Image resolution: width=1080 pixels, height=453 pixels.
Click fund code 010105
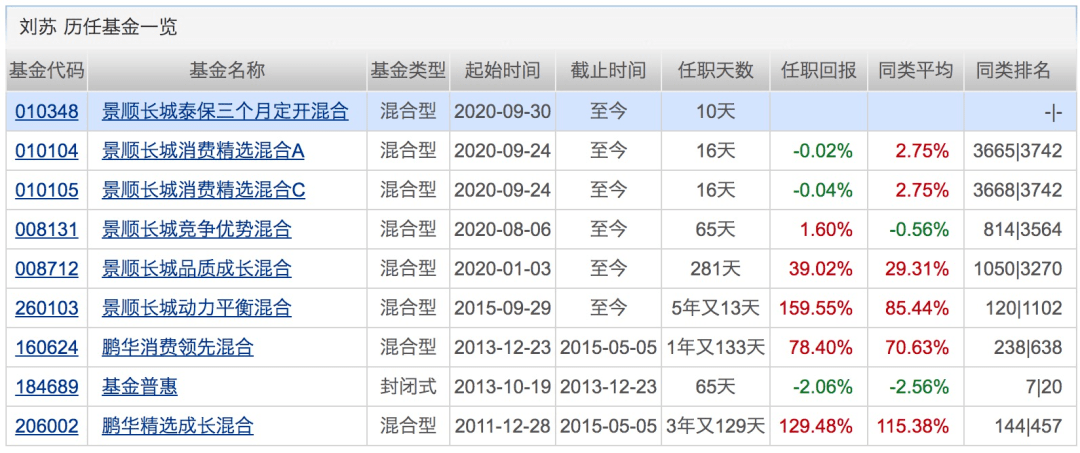pyautogui.click(x=46, y=190)
